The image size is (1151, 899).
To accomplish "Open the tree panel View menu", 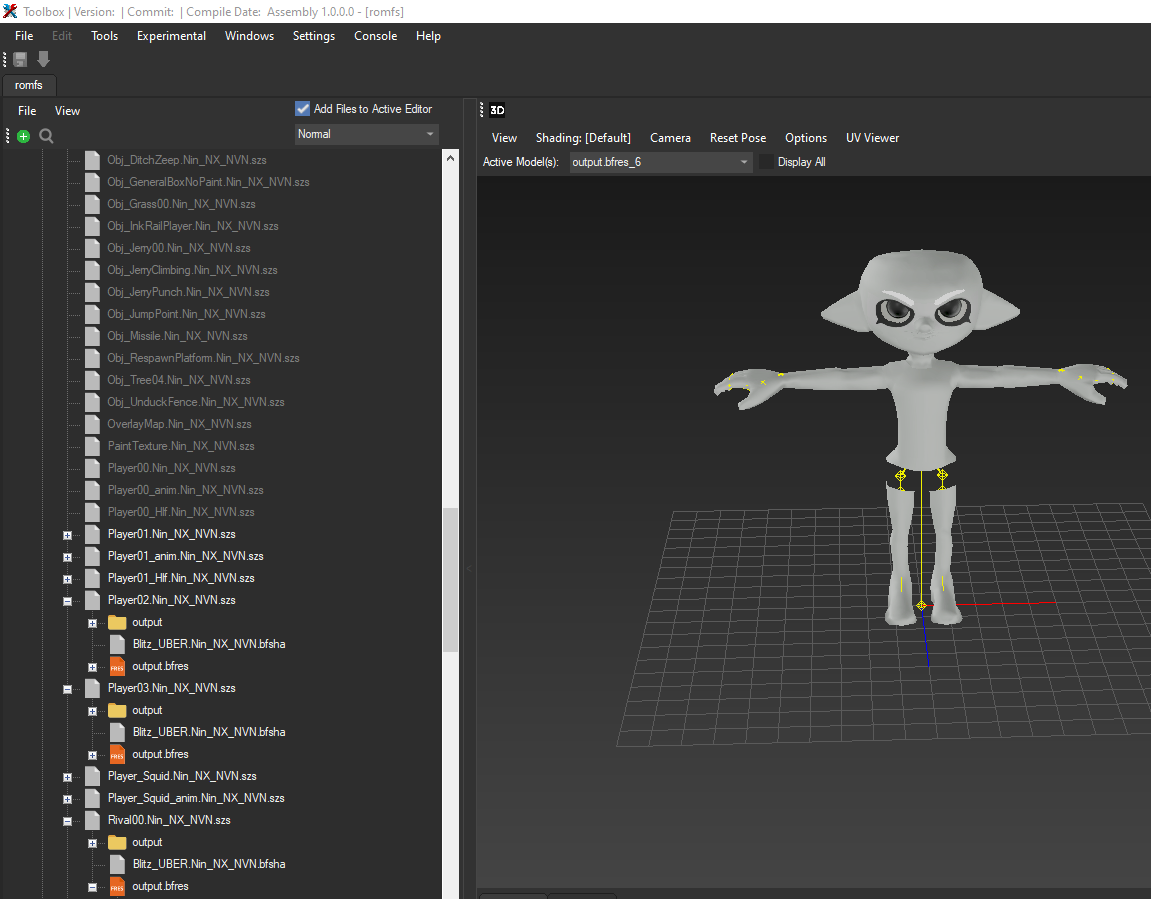I will 67,111.
